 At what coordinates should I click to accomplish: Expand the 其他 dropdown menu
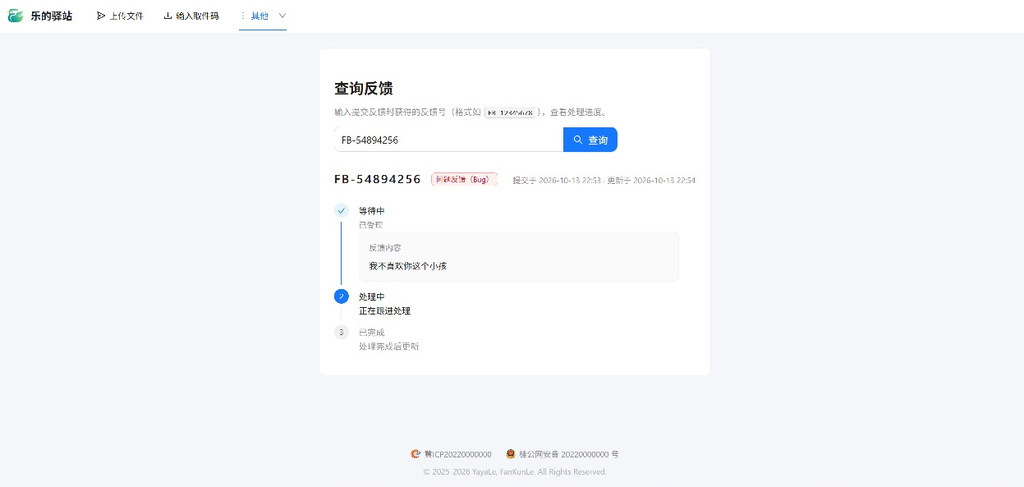(263, 16)
